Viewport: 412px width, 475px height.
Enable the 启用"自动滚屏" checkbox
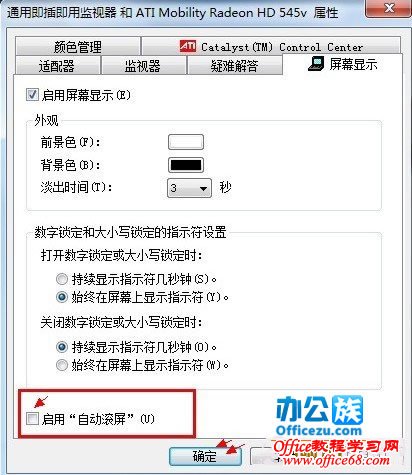pos(32,418)
